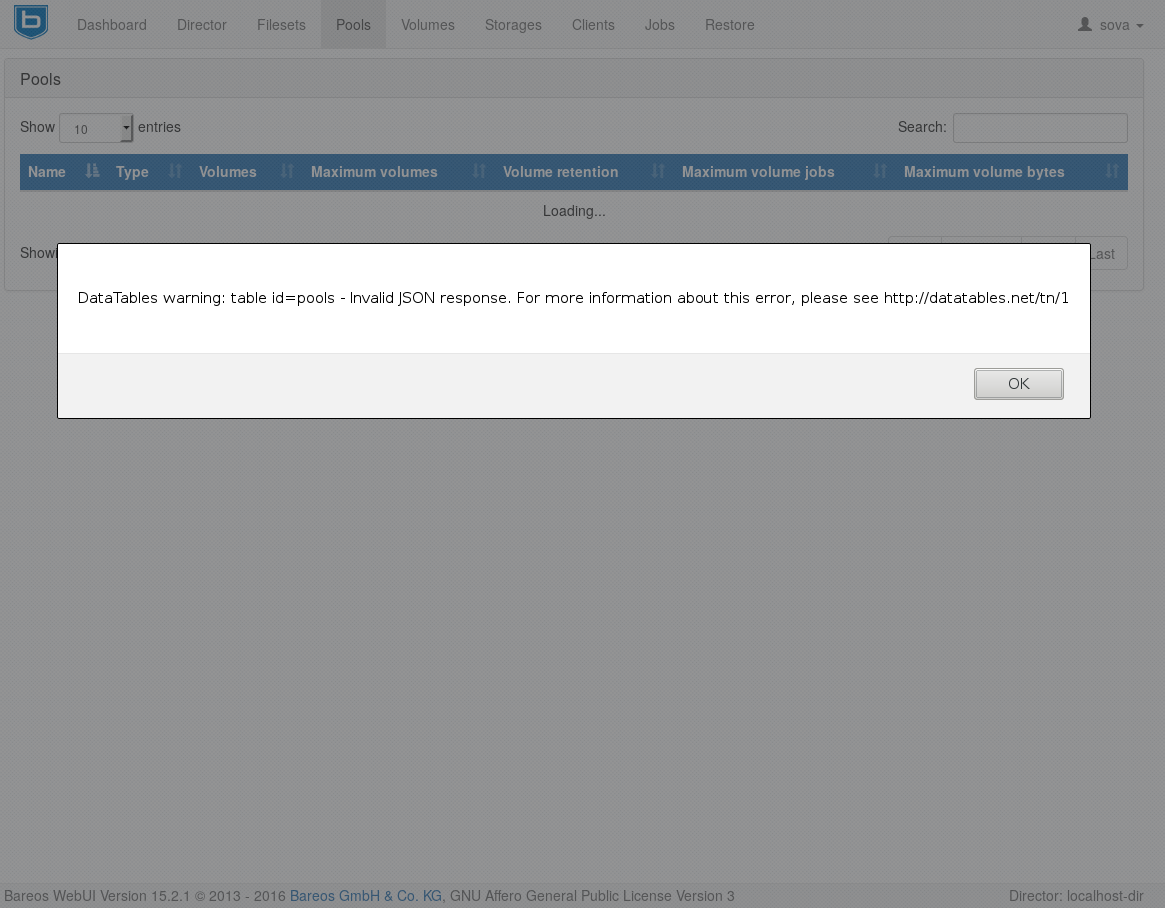The image size is (1165, 908).
Task: Open the Show entries count dropdown
Action: [96, 128]
